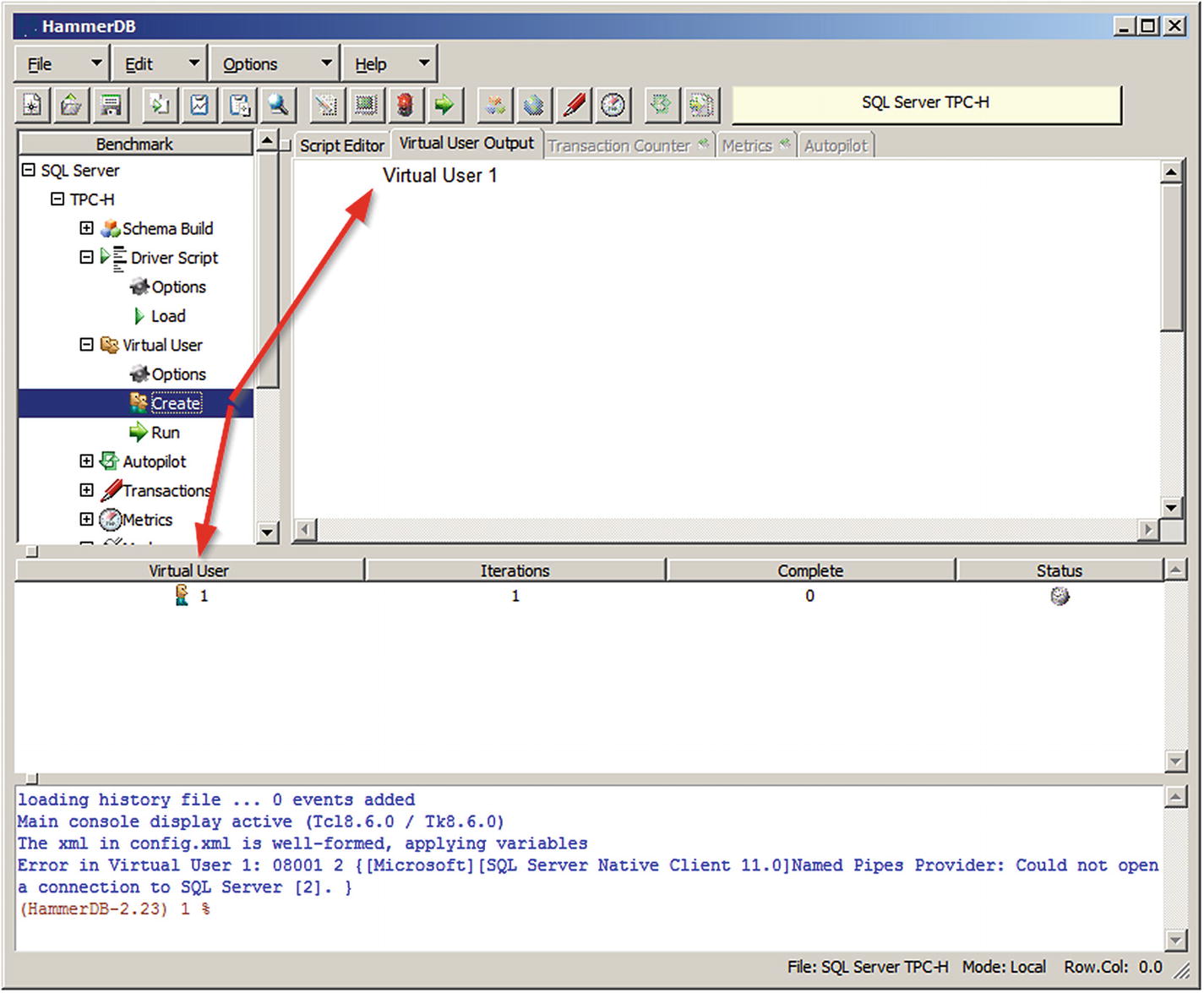Open the Autopilot tab
Image resolution: width=1204 pixels, height=993 pixels.
(836, 145)
